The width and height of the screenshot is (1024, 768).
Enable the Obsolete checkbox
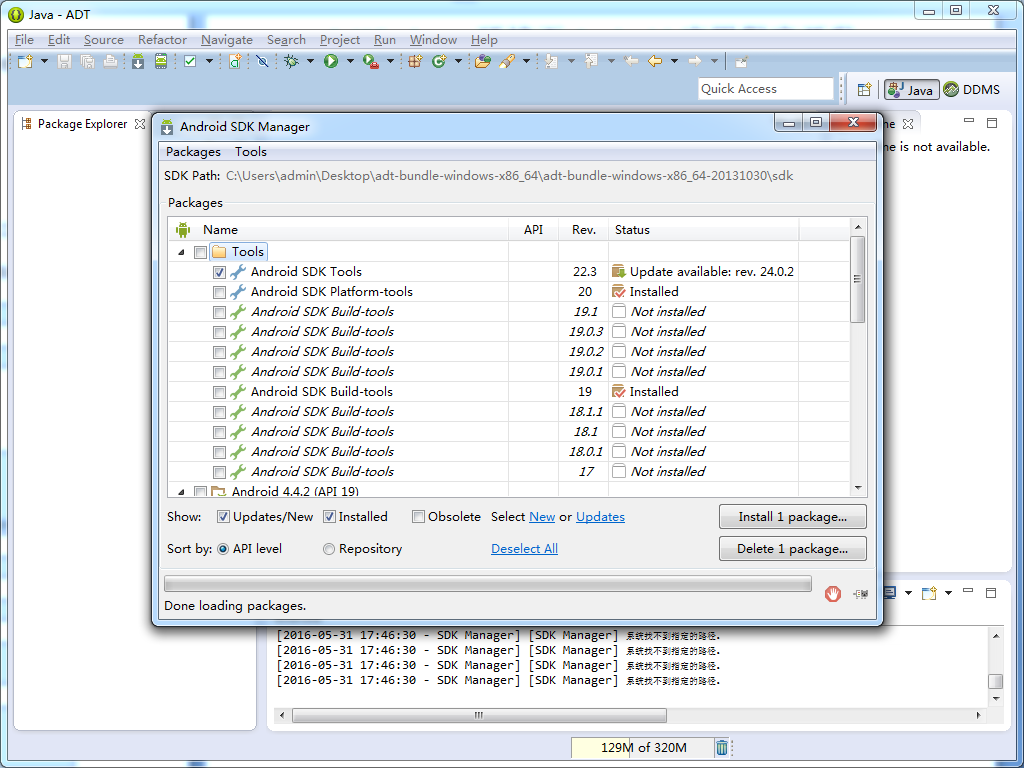pyautogui.click(x=418, y=517)
